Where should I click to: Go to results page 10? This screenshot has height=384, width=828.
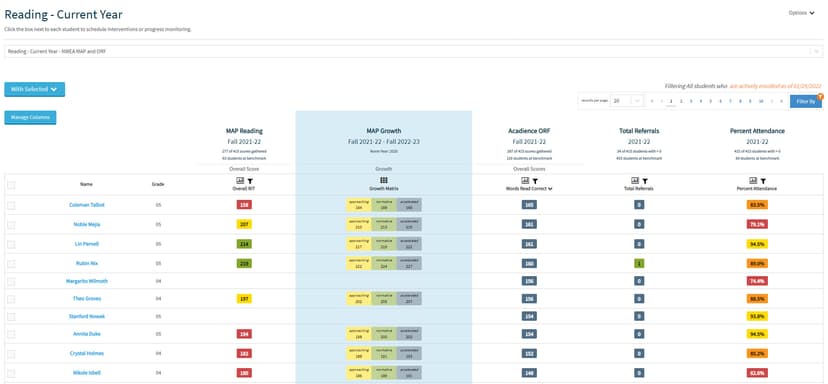[x=761, y=101]
